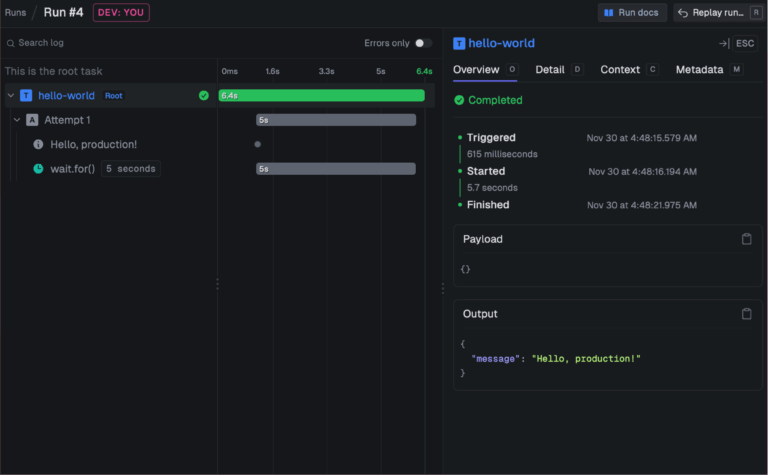The width and height of the screenshot is (768, 475).
Task: Switch to the Overview tab
Action: [x=485, y=70]
